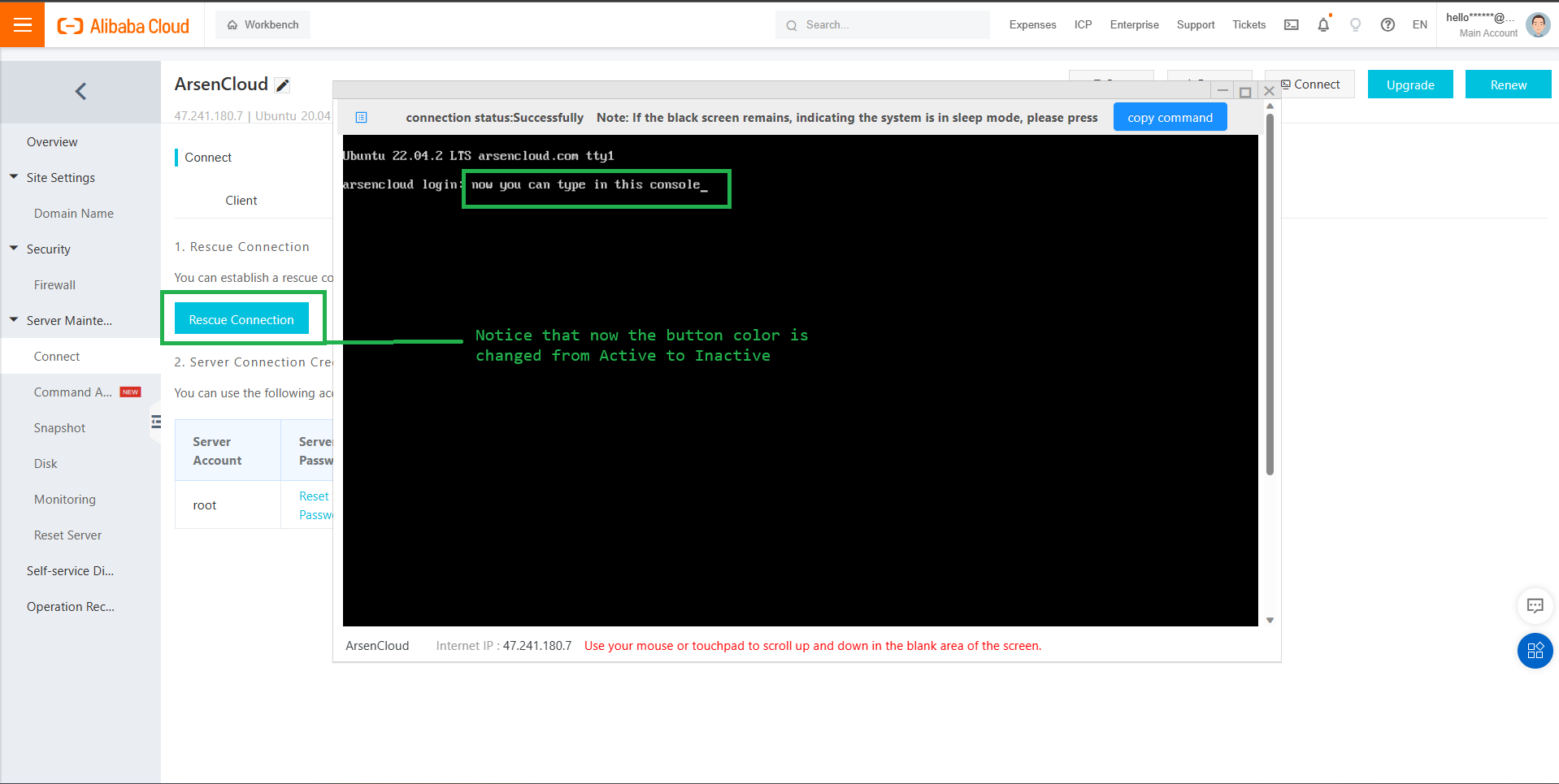Select the Client tab

click(241, 201)
